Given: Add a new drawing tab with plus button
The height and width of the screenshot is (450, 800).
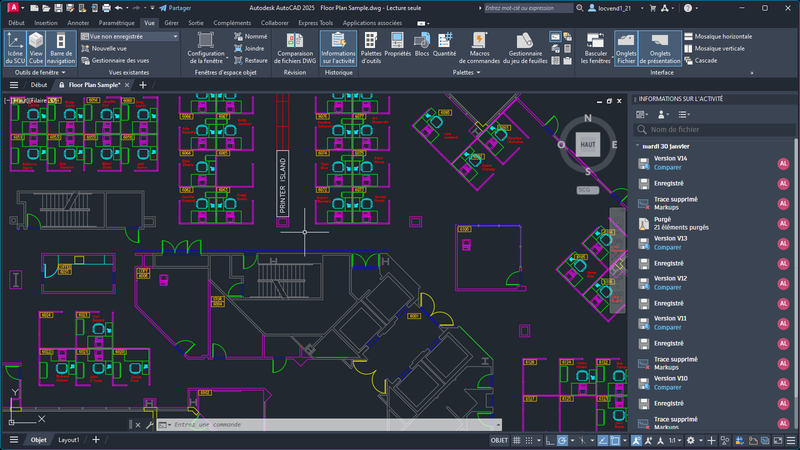Looking at the screenshot, I should [143, 85].
